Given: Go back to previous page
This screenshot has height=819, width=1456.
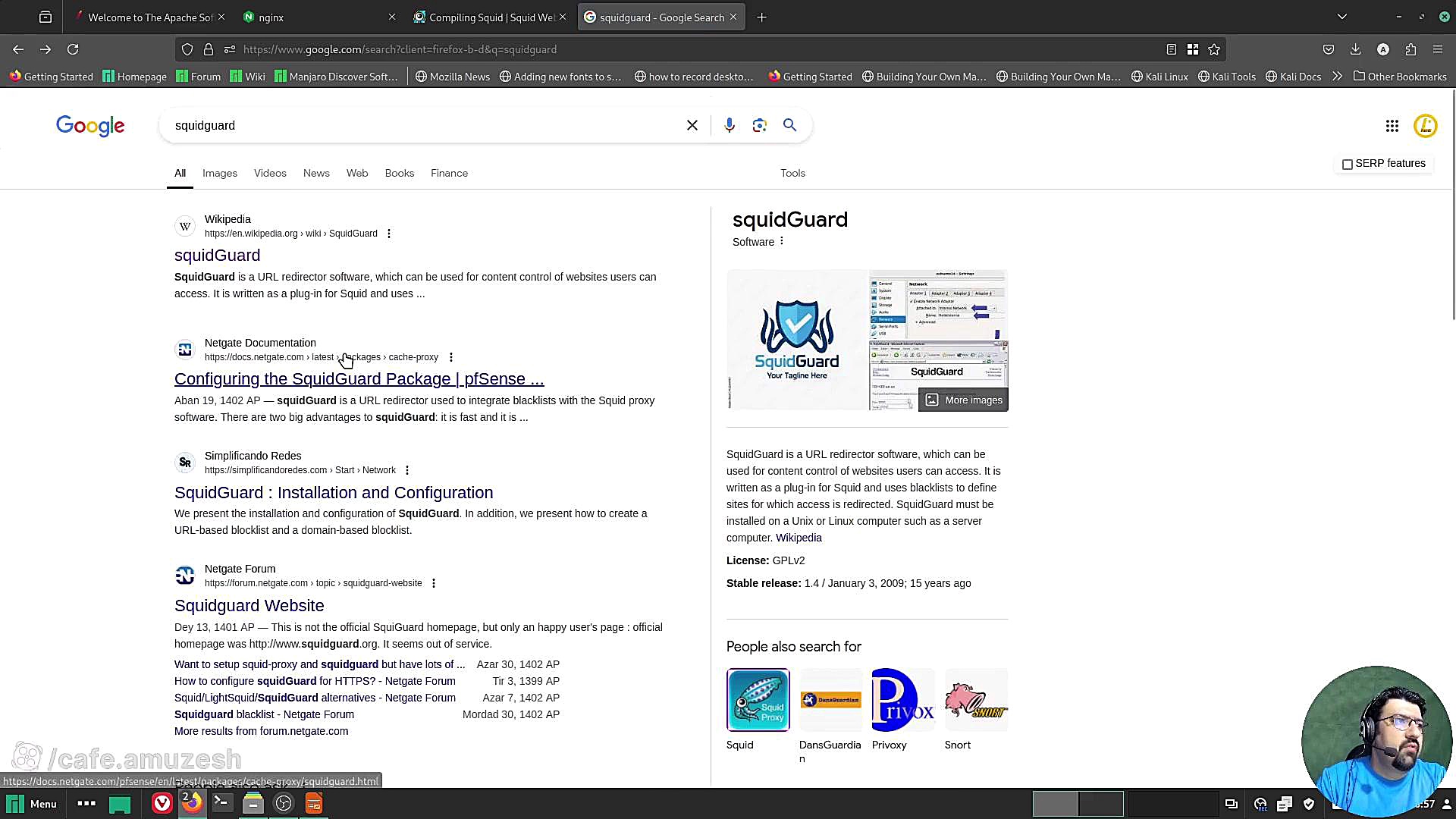Looking at the screenshot, I should click(18, 49).
